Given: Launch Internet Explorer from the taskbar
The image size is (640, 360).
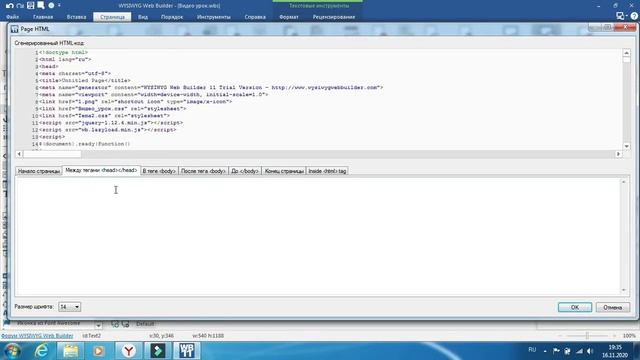Looking at the screenshot, I should point(41,351).
